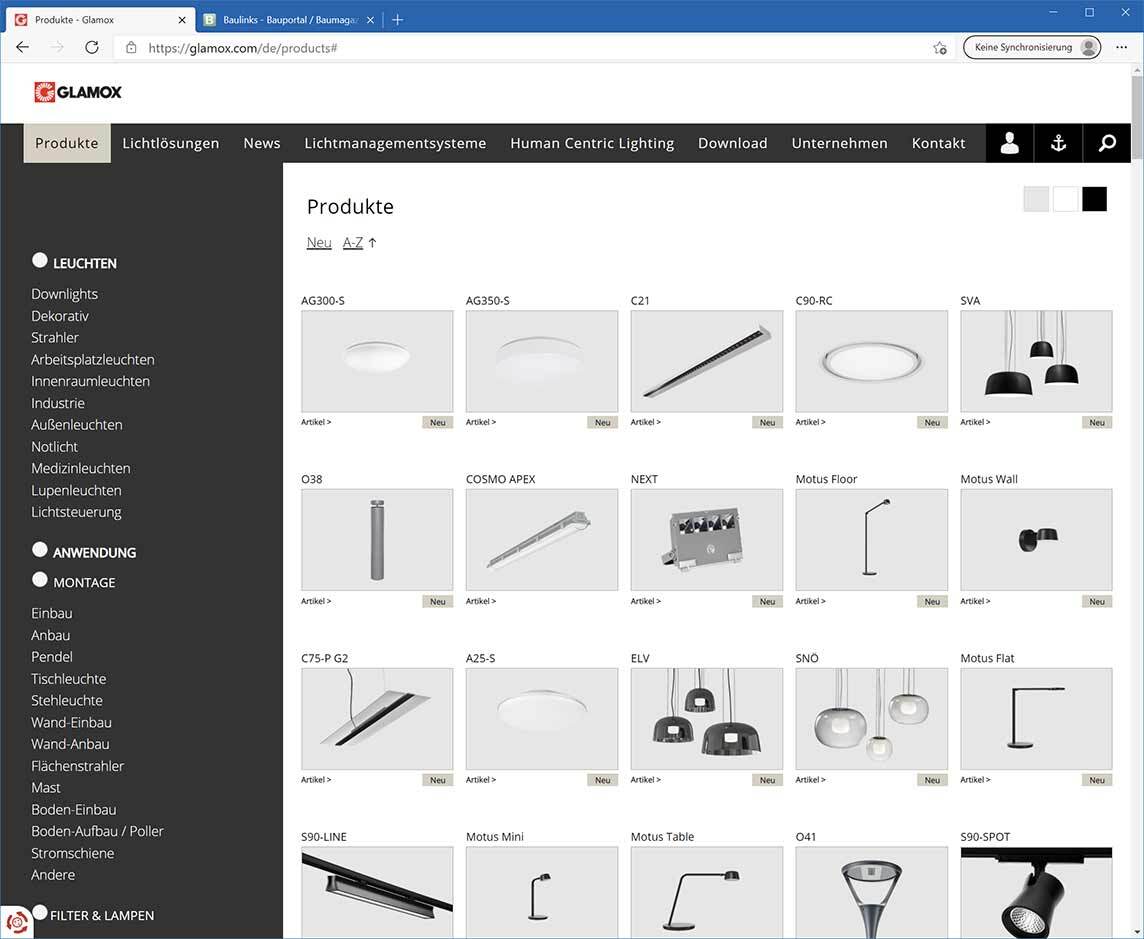This screenshot has width=1144, height=939.
Task: Filter by Medizinleuchten category
Action: pyautogui.click(x=80, y=468)
